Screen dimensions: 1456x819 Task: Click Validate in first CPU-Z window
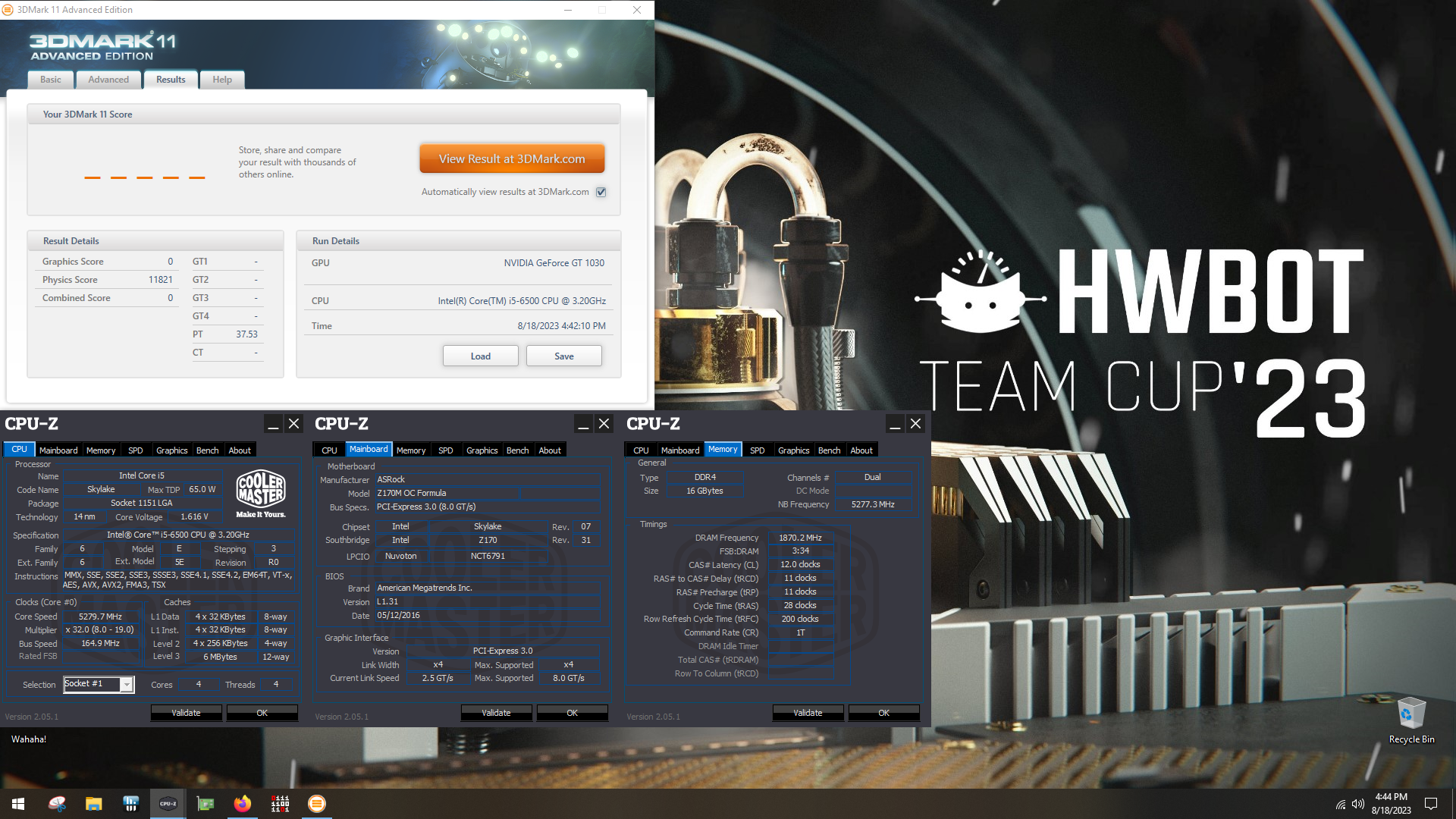click(x=186, y=713)
